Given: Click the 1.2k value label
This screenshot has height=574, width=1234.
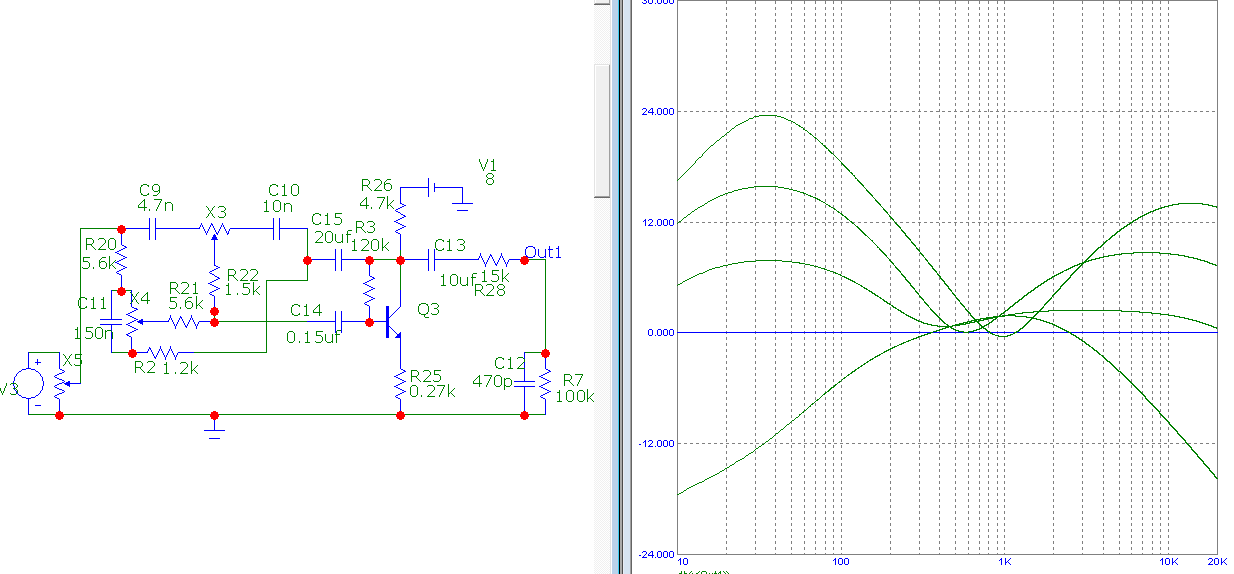Looking at the screenshot, I should tap(181, 368).
